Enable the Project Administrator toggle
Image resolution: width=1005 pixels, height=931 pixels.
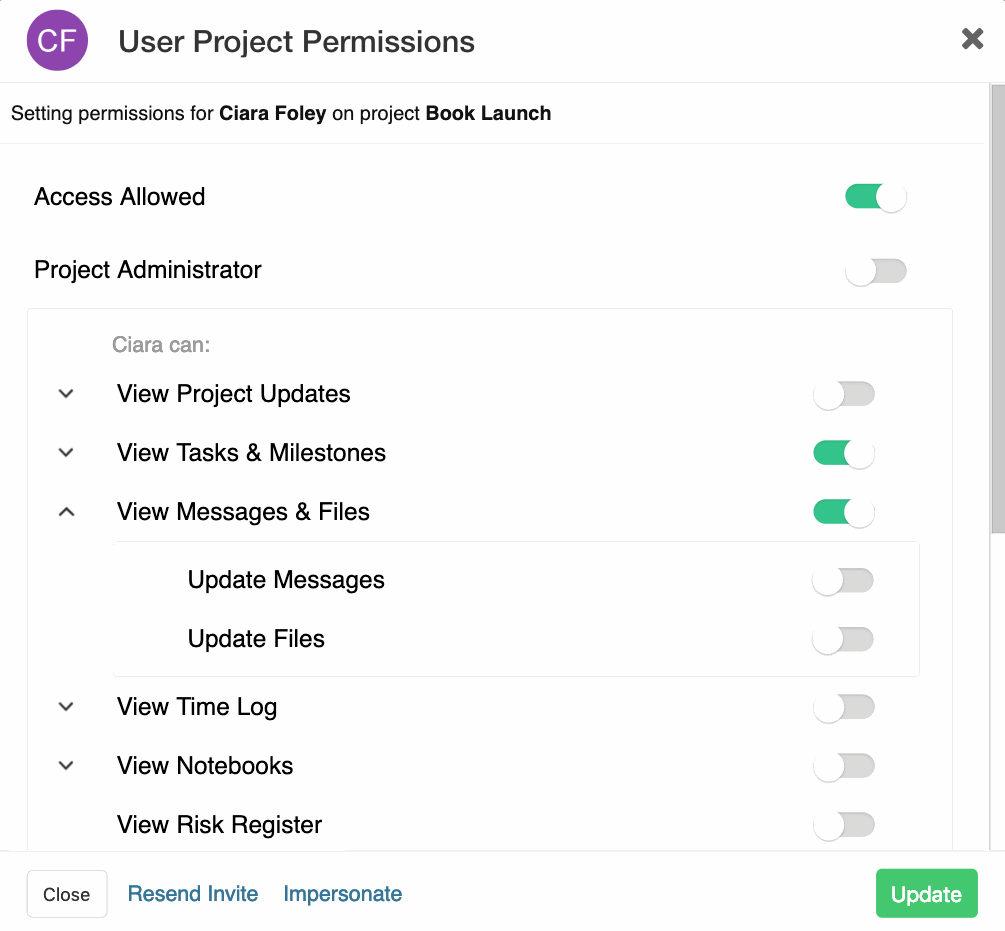[x=876, y=271]
